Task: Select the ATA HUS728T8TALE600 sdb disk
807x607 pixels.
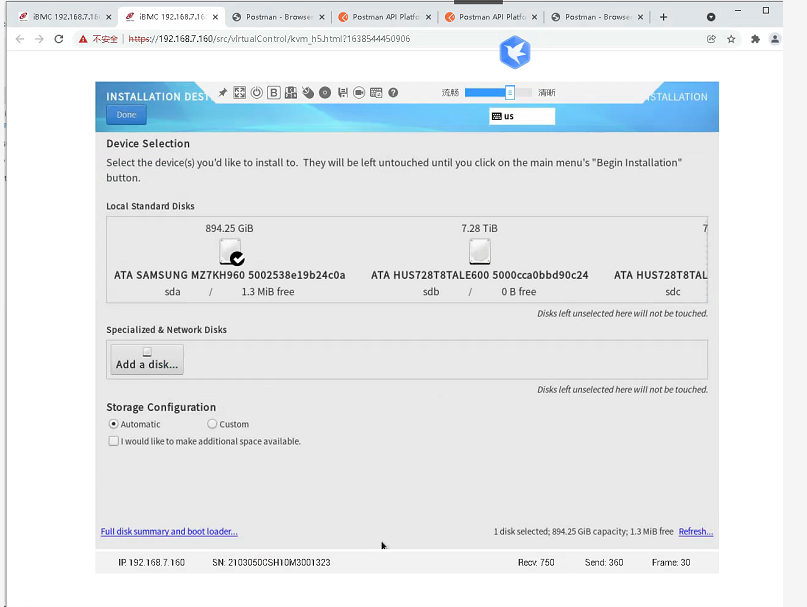Action: [x=479, y=252]
